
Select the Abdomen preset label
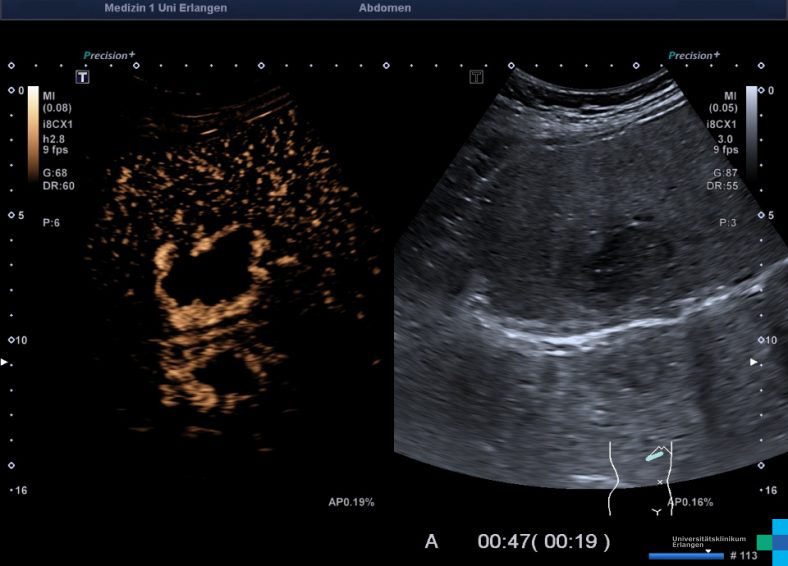pos(384,8)
